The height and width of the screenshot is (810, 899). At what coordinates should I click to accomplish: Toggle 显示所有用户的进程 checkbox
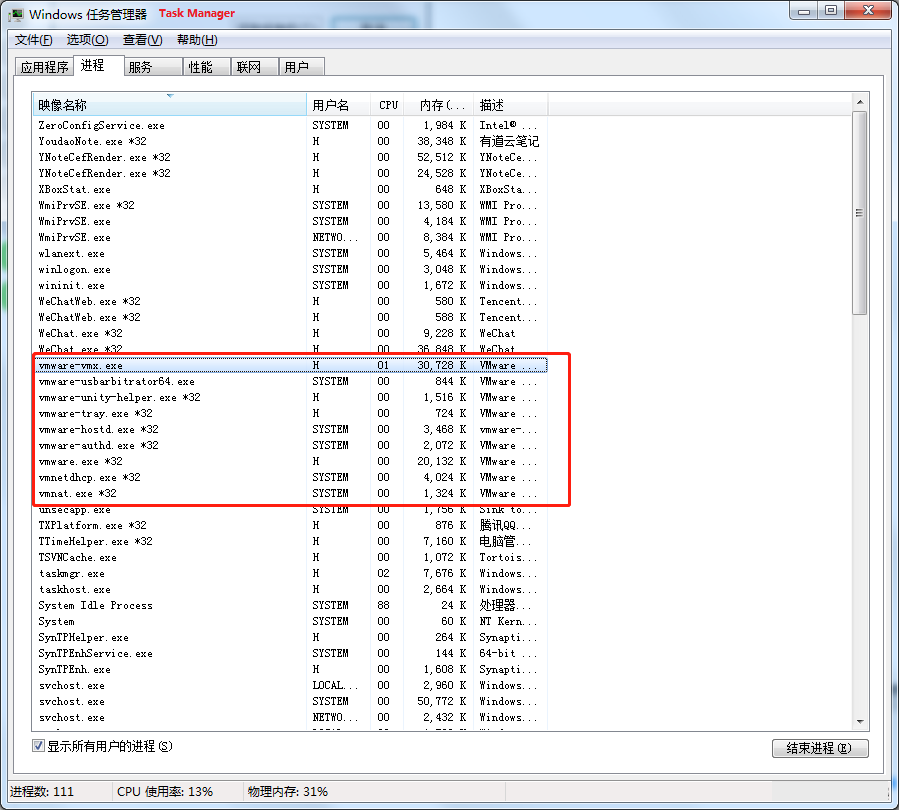(x=38, y=746)
